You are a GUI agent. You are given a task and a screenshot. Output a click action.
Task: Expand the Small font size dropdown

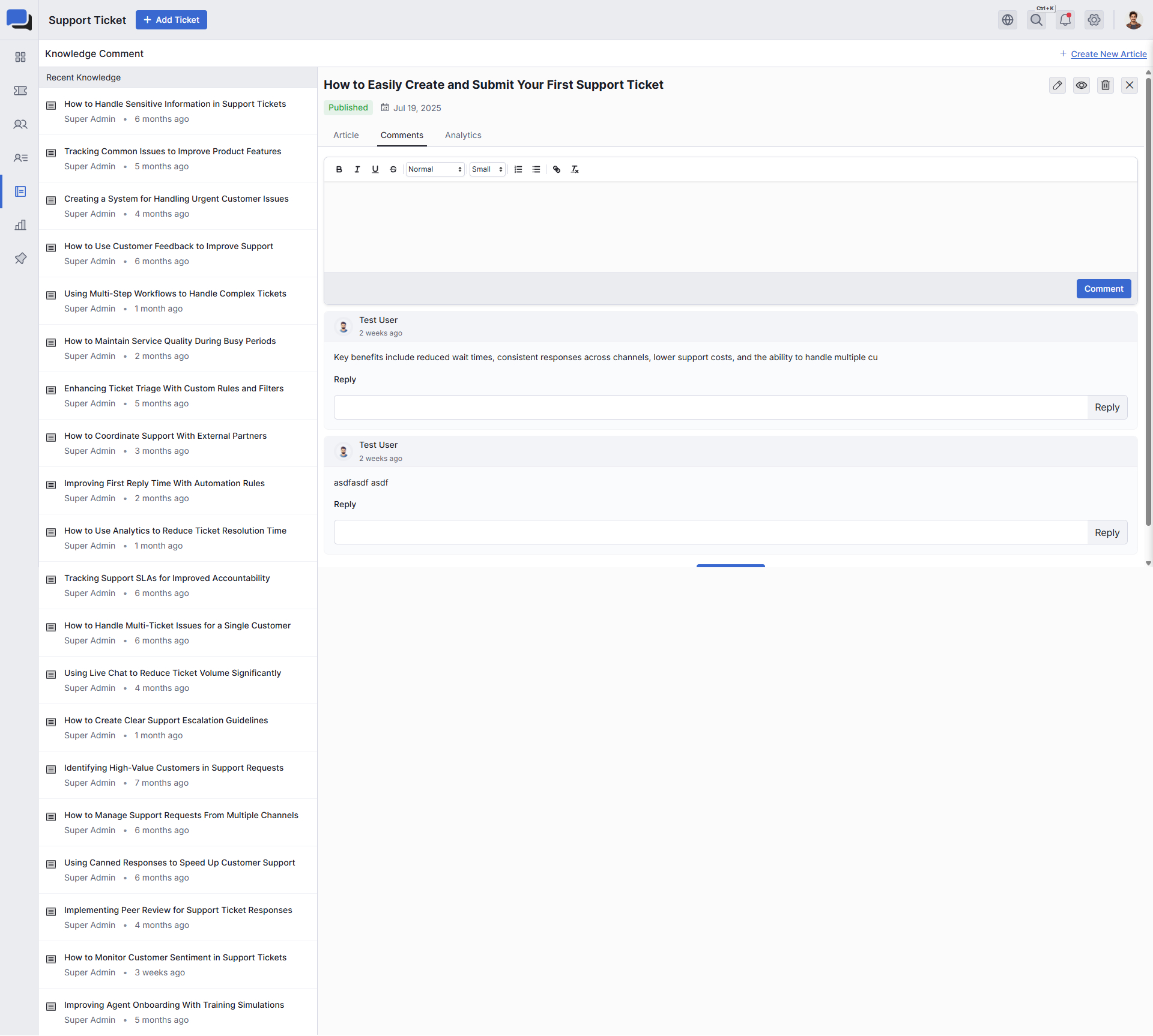[x=487, y=169]
